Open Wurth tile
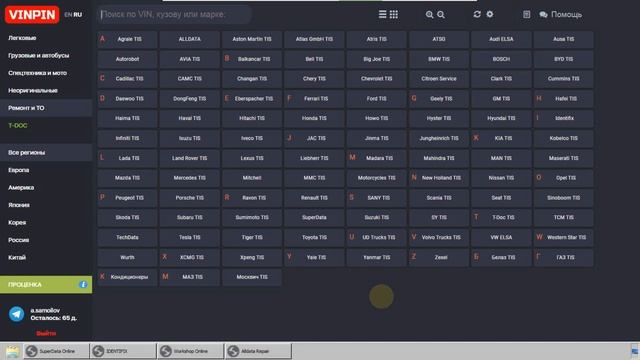The height and width of the screenshot is (360, 640). pos(127,258)
